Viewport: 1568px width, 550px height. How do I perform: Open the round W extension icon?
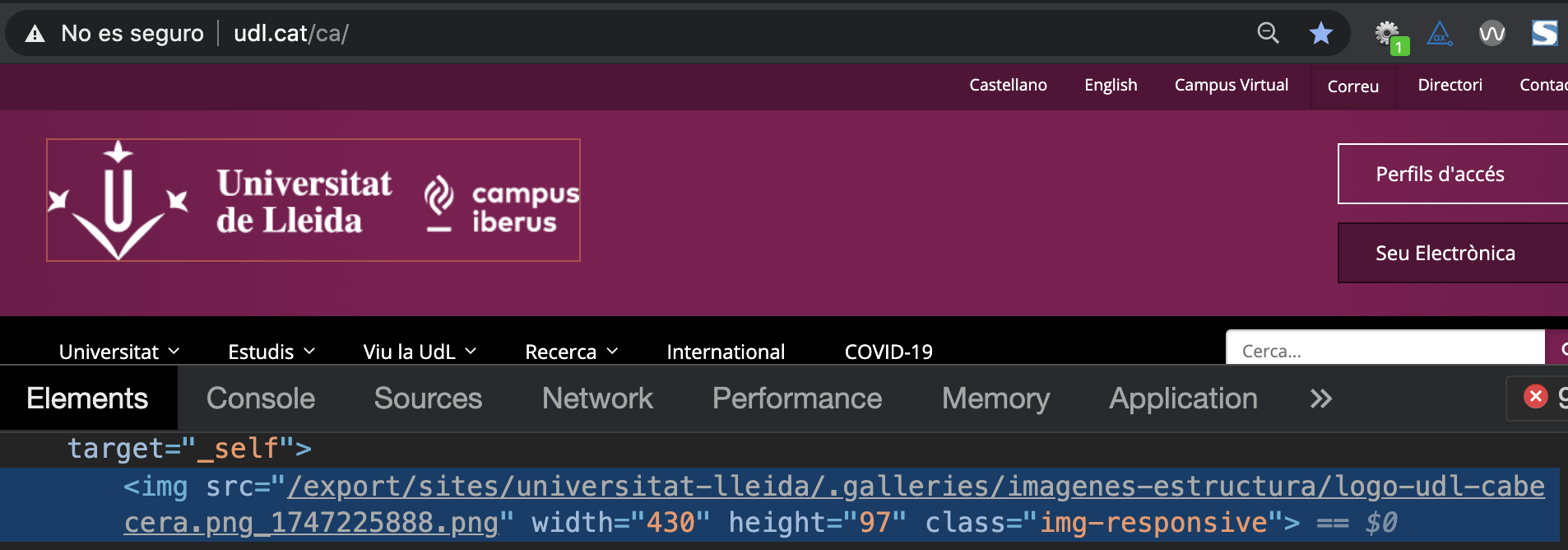tap(1491, 34)
